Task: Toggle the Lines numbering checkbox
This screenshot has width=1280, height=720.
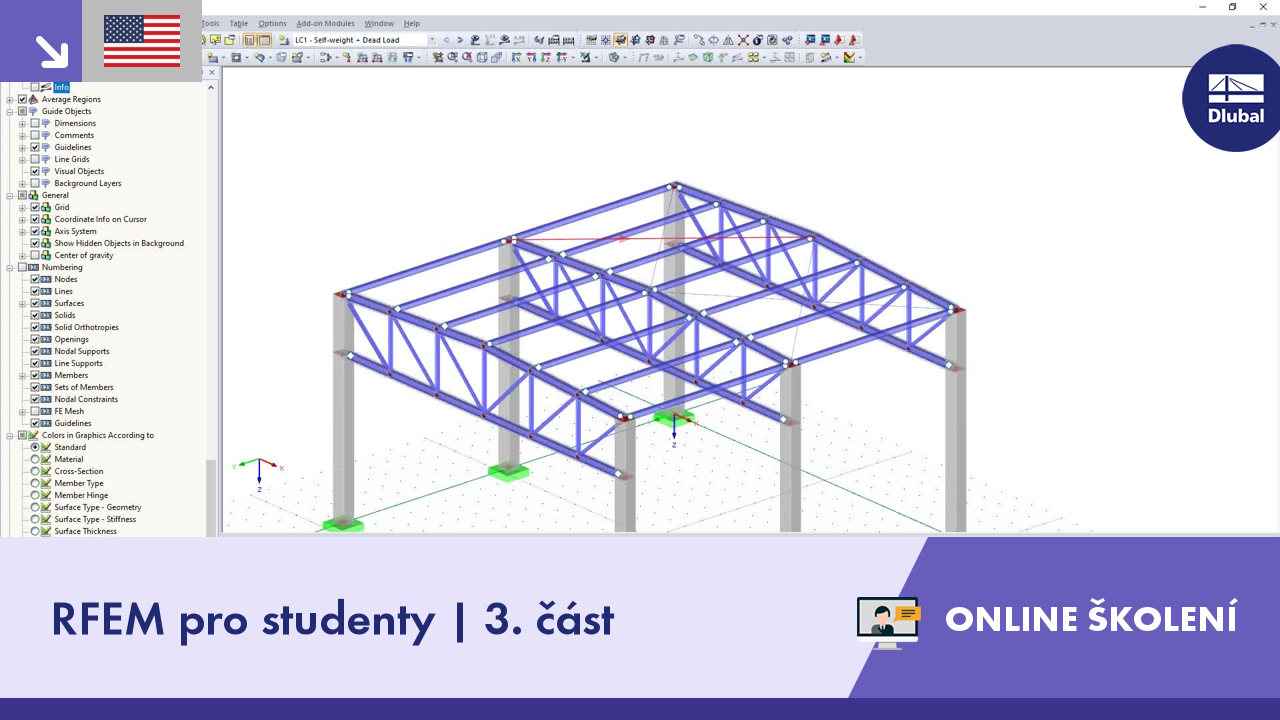Action: pos(35,291)
